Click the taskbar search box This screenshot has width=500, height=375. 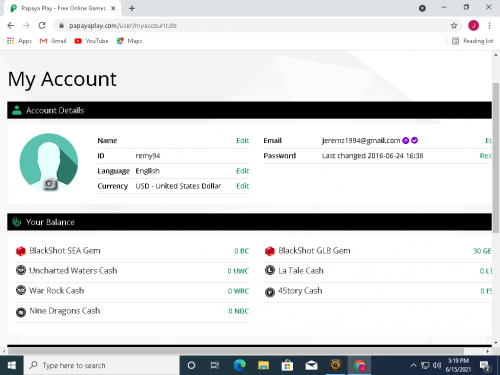[x=102, y=365]
